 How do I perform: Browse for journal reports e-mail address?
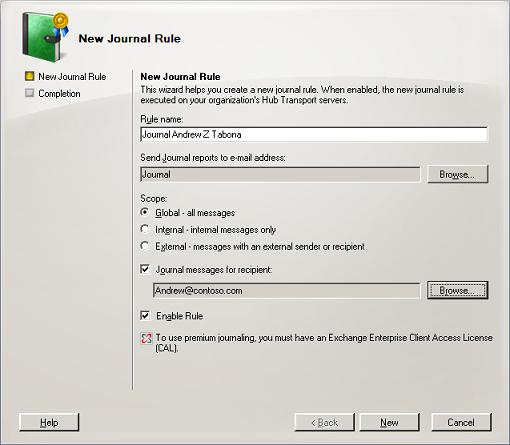pyautogui.click(x=457, y=174)
